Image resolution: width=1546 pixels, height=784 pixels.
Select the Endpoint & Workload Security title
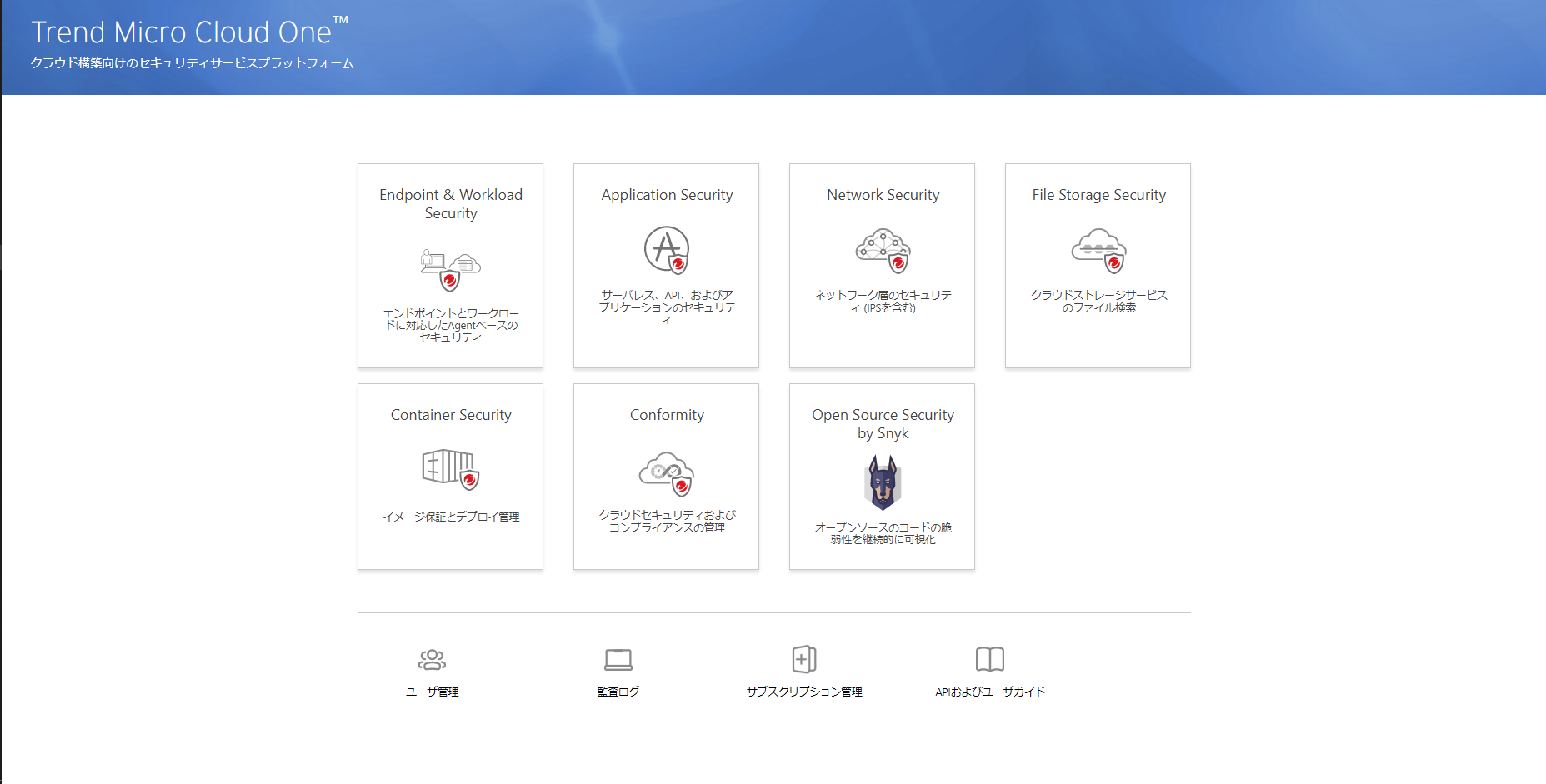451,204
